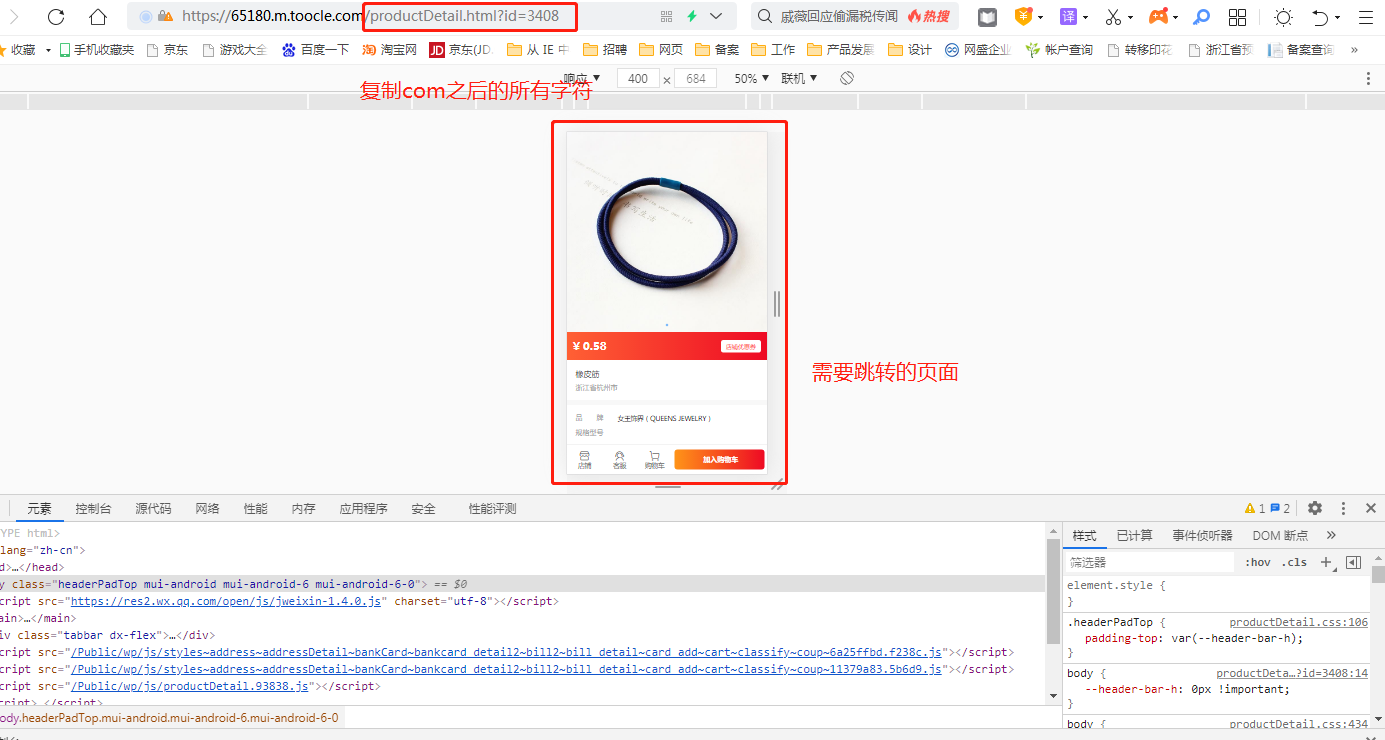This screenshot has width=1385, height=740.
Task: Click the blue magnifier search extension icon
Action: [1202, 17]
